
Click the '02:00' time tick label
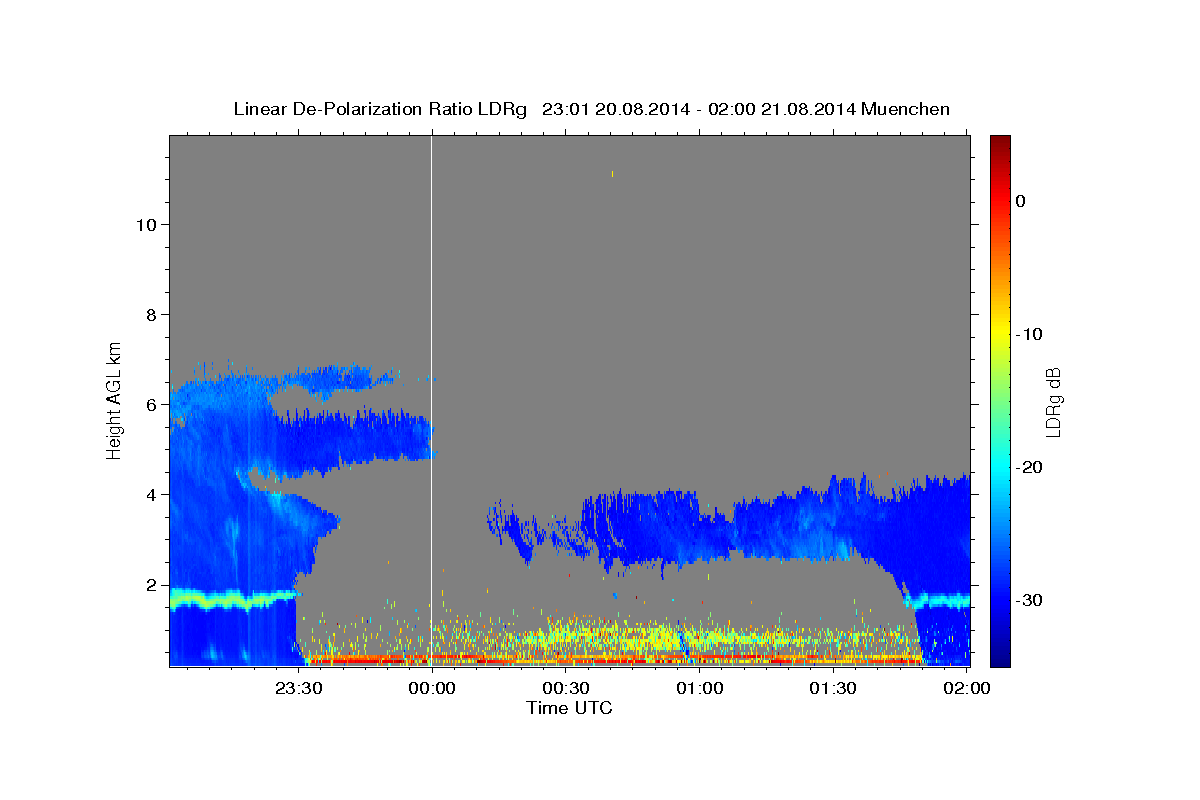(968, 689)
